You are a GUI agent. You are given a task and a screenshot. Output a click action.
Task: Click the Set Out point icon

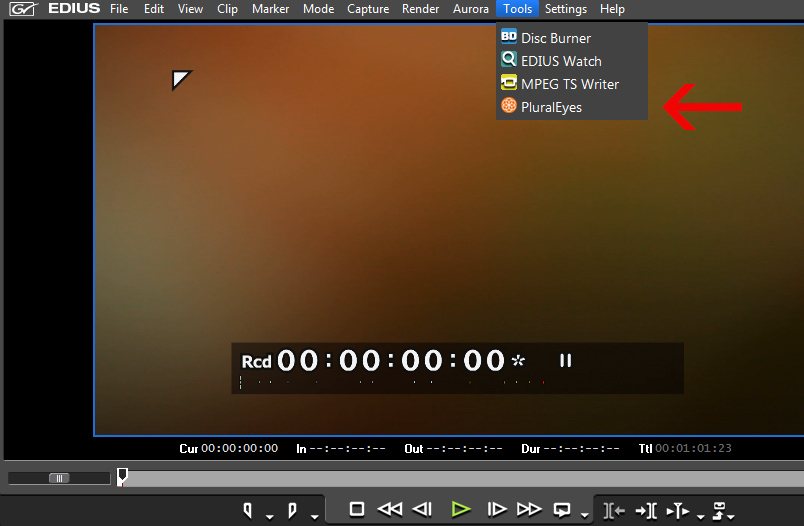coord(292,510)
